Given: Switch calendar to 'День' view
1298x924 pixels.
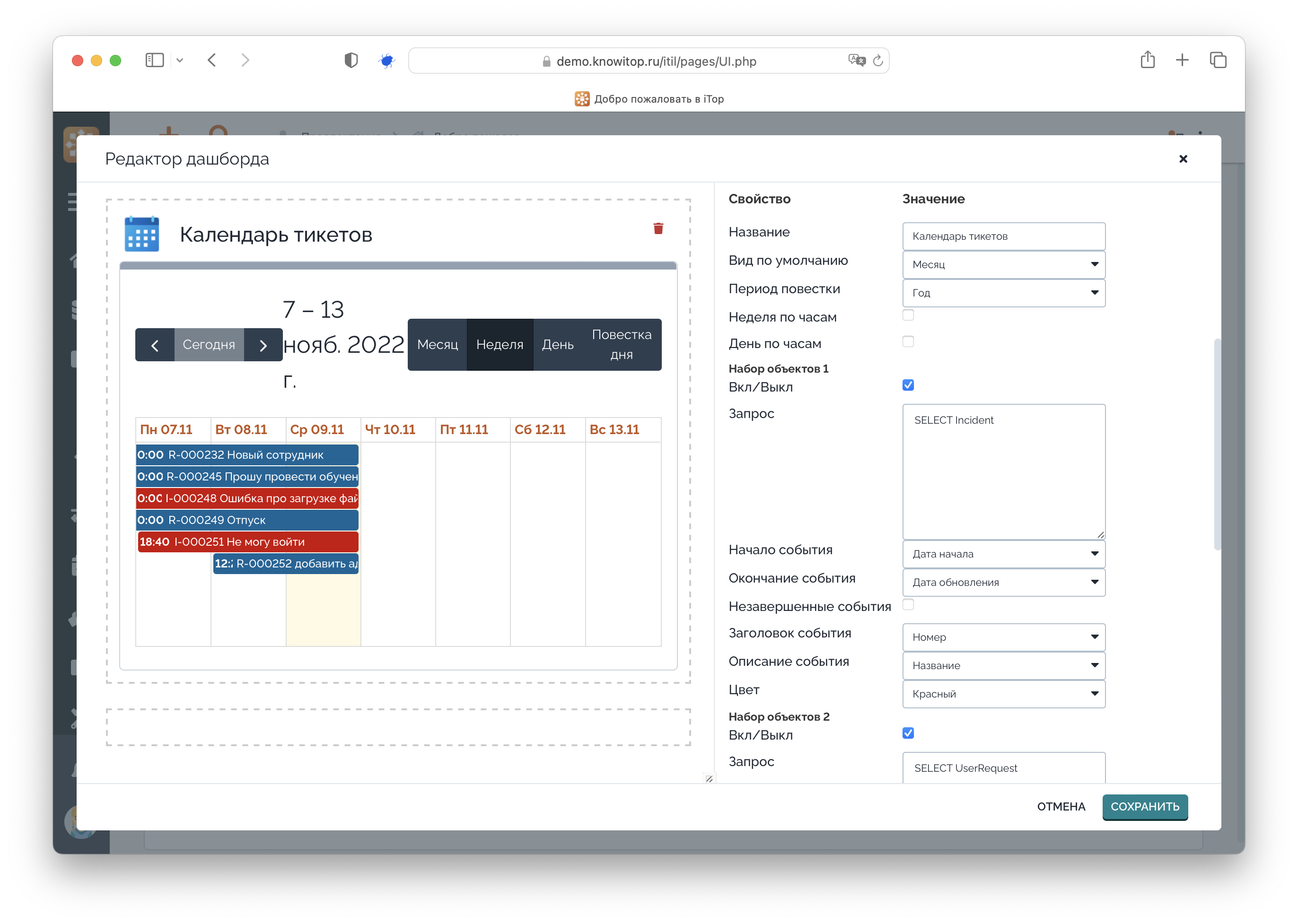Looking at the screenshot, I should 557,345.
